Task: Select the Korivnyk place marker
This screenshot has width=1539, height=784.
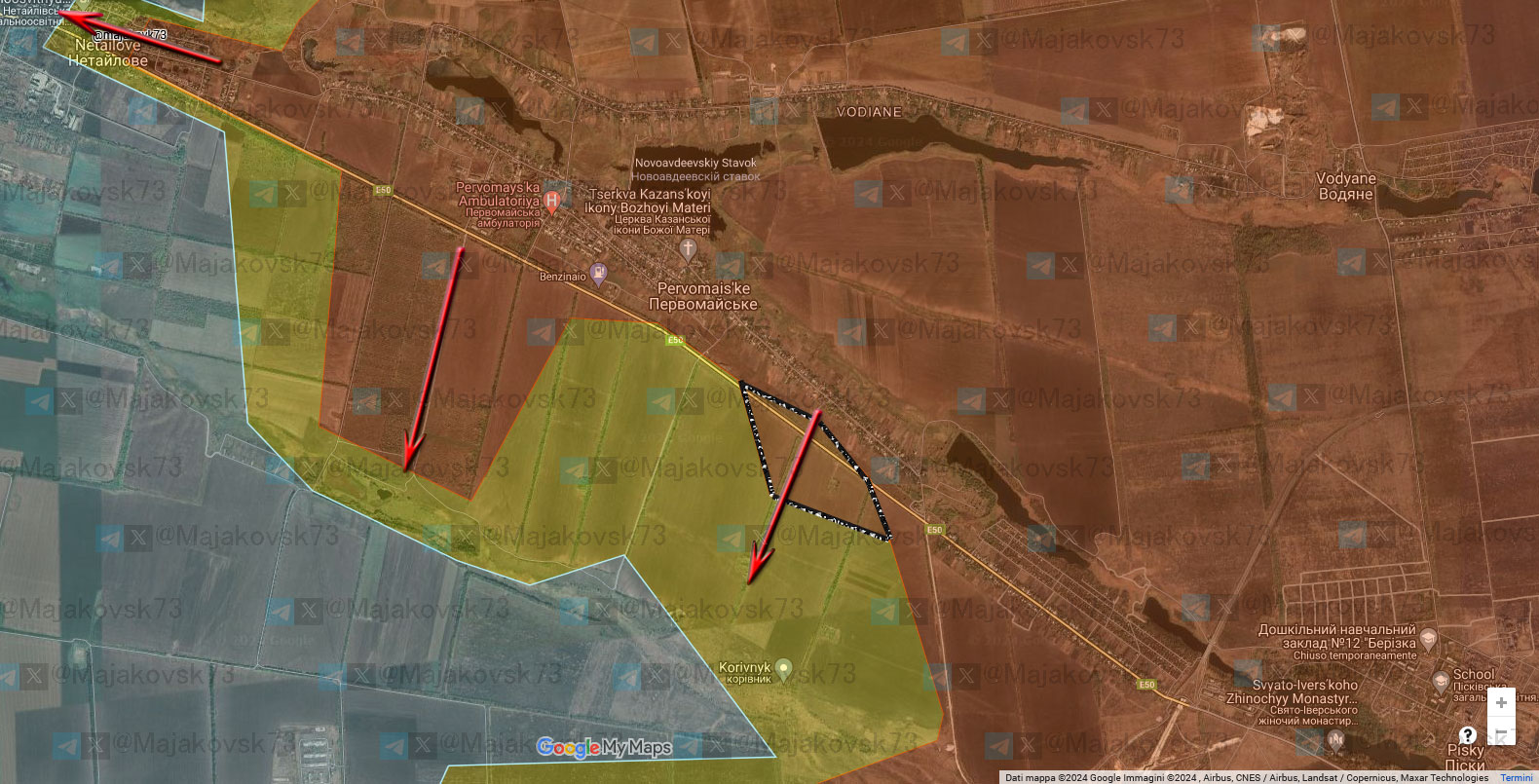Action: [x=784, y=670]
